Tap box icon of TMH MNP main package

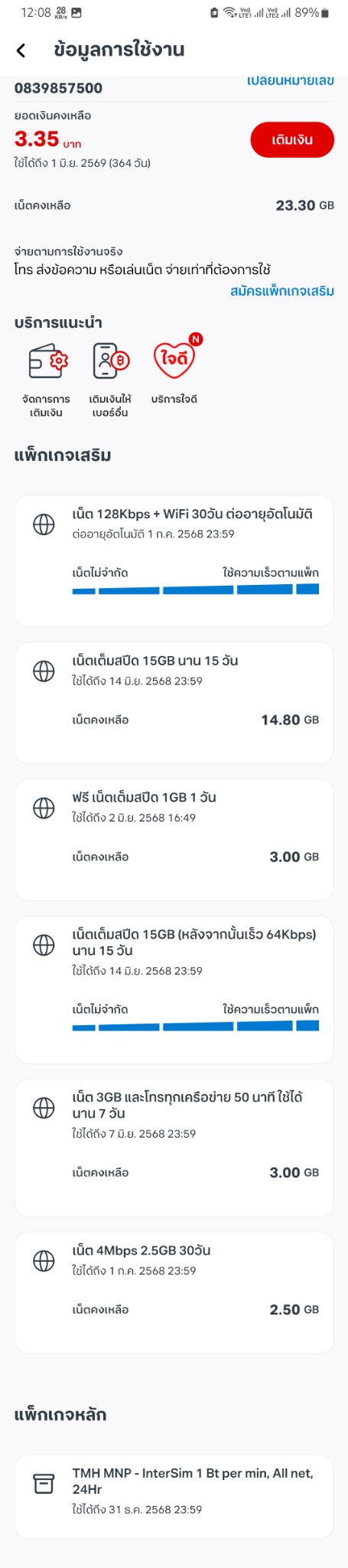click(x=44, y=1484)
